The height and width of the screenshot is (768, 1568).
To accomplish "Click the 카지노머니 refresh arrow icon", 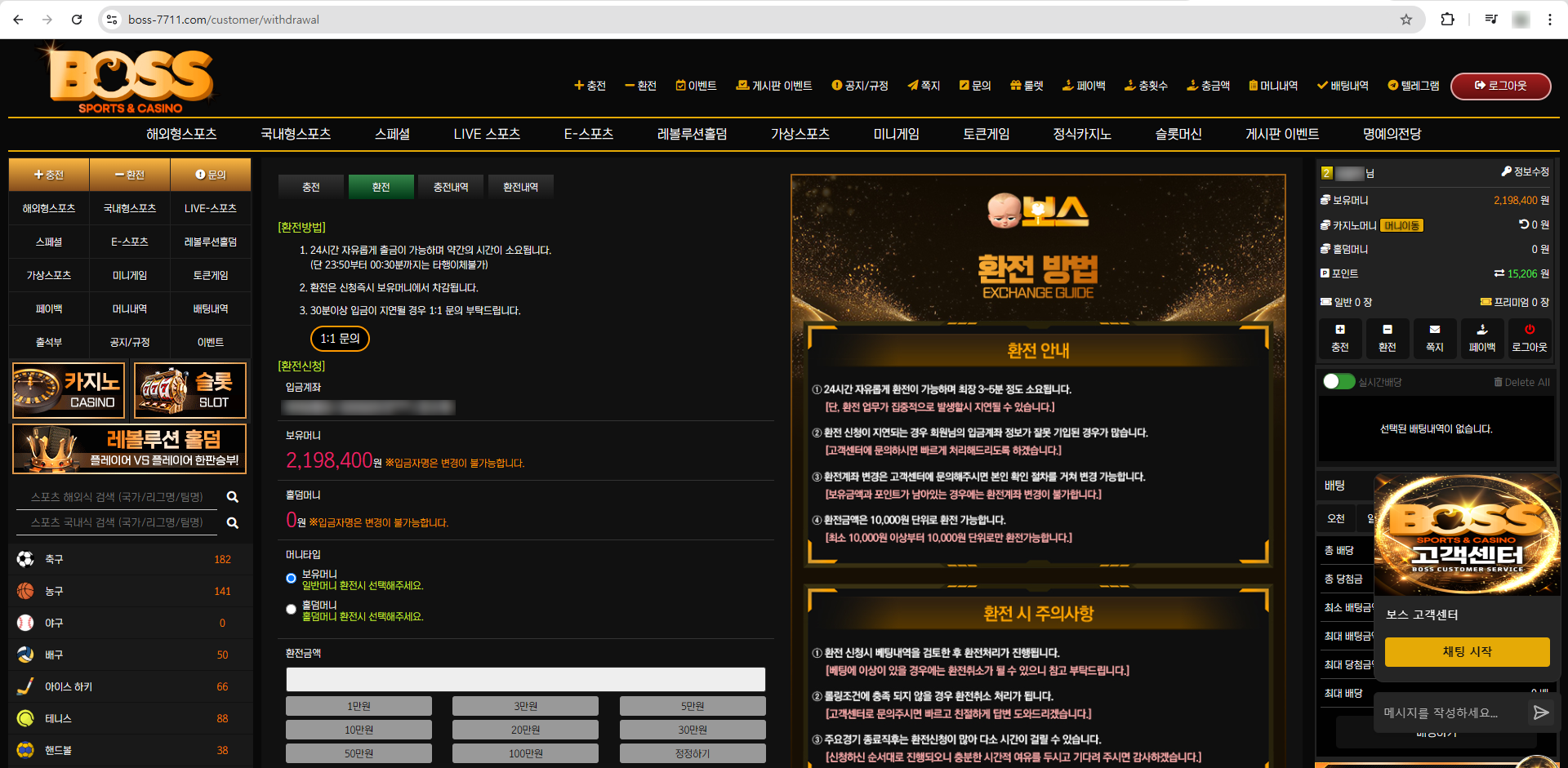I will click(1524, 224).
